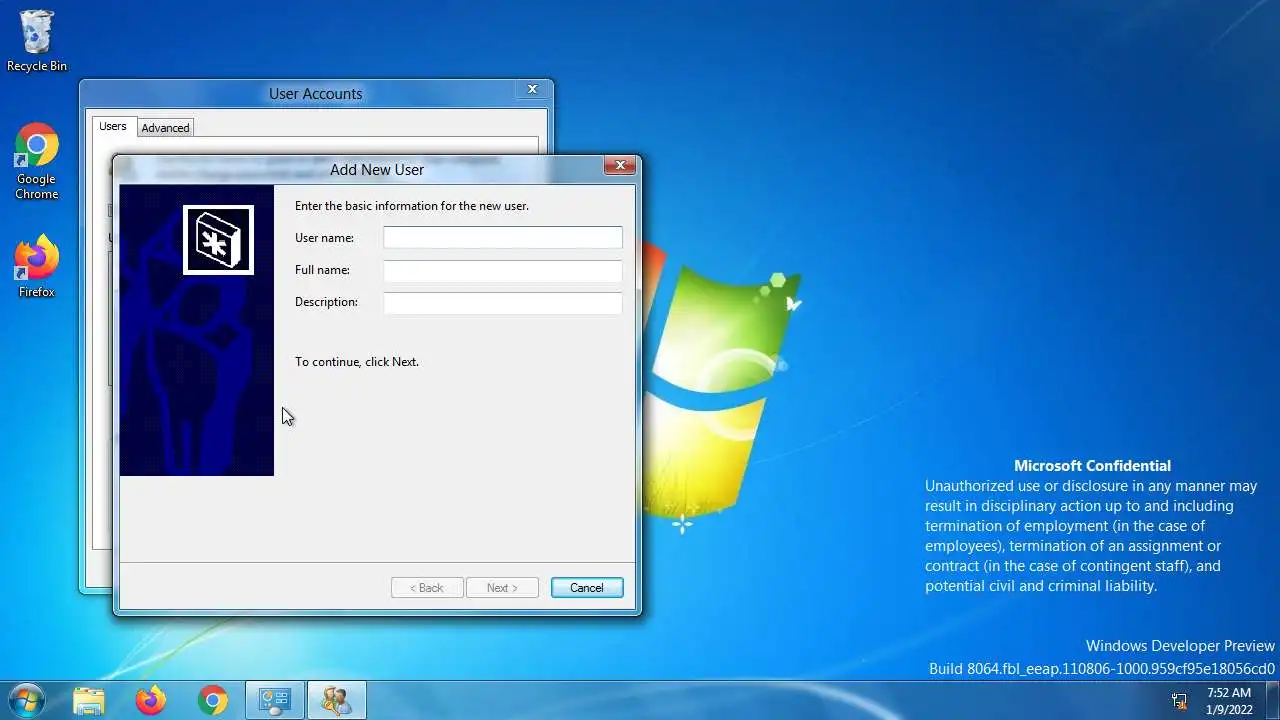Close the User Accounts window
Screen dimensions: 1280x720
pyautogui.click(x=532, y=89)
